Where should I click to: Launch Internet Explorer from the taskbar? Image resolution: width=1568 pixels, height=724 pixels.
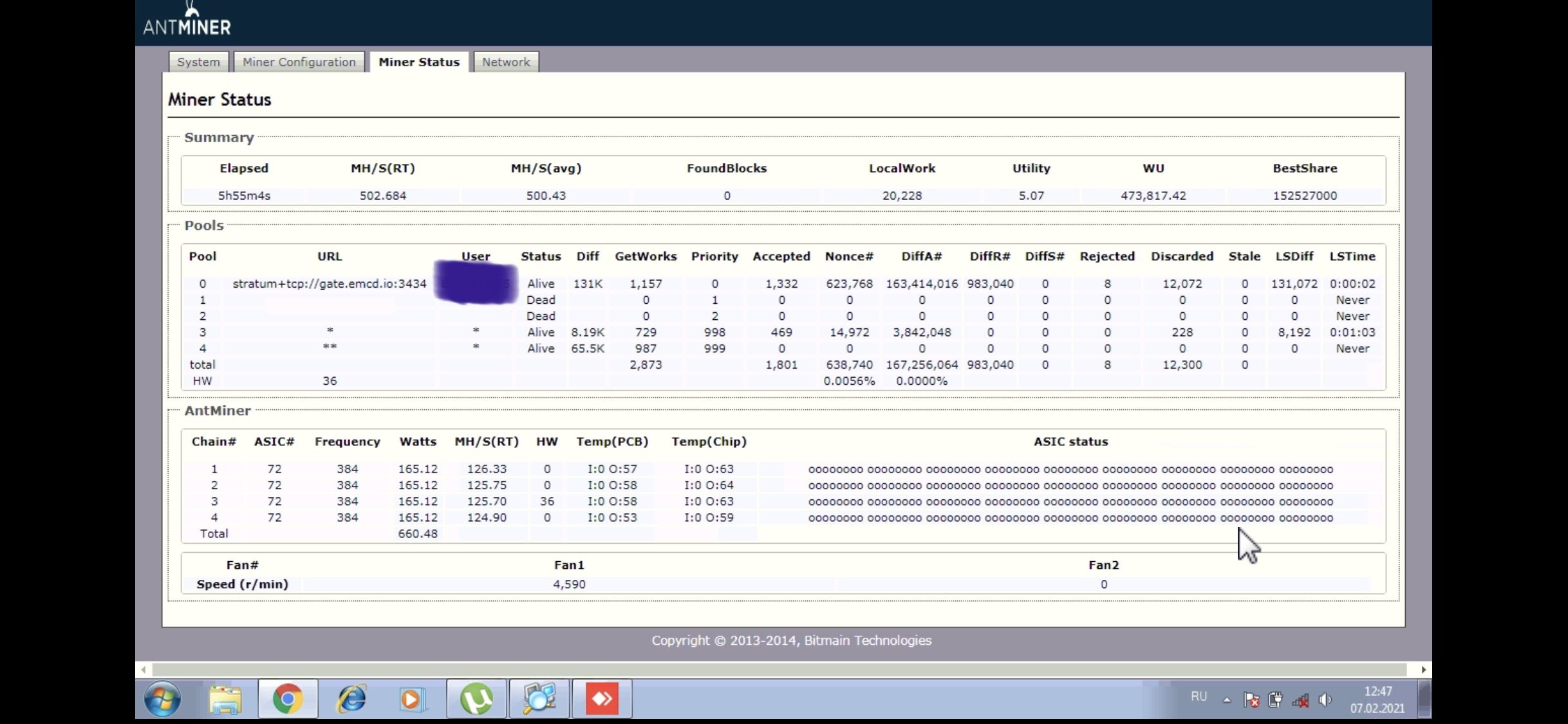click(351, 699)
